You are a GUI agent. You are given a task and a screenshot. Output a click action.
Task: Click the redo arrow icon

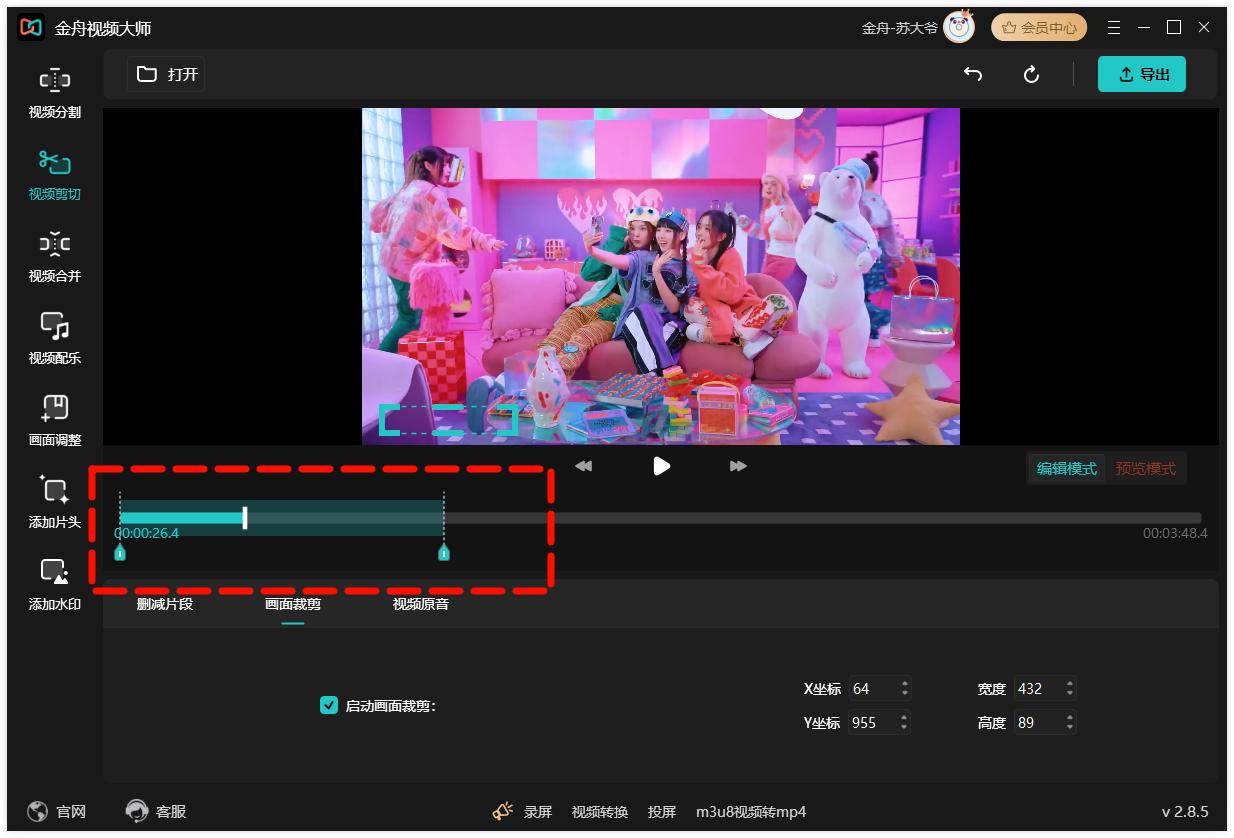coord(1031,75)
